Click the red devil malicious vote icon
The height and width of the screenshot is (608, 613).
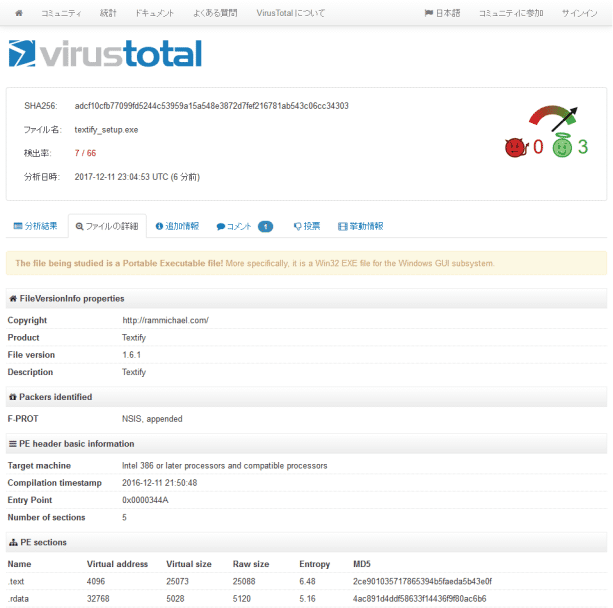tap(515, 147)
